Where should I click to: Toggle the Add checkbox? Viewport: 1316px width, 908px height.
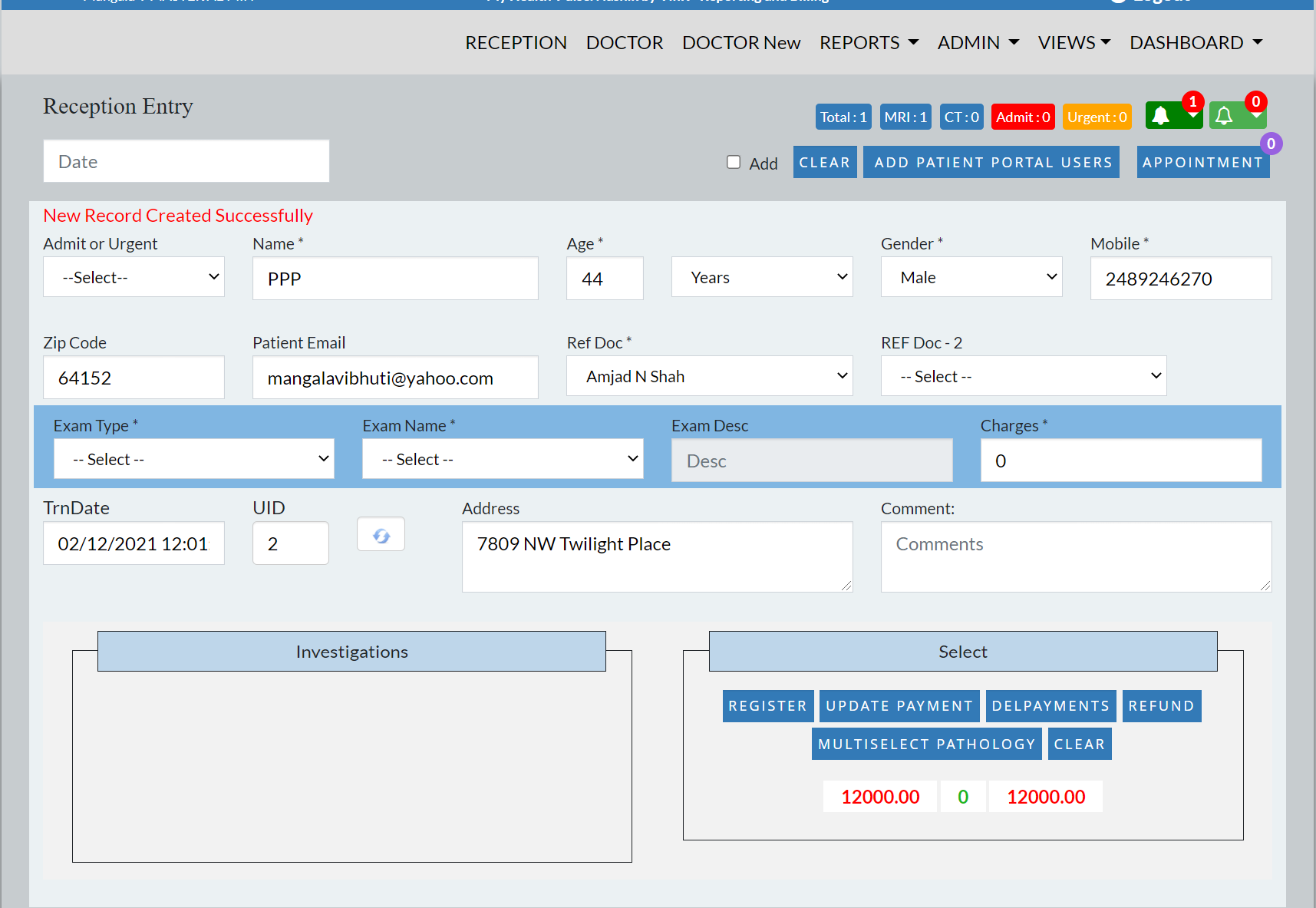(x=734, y=162)
